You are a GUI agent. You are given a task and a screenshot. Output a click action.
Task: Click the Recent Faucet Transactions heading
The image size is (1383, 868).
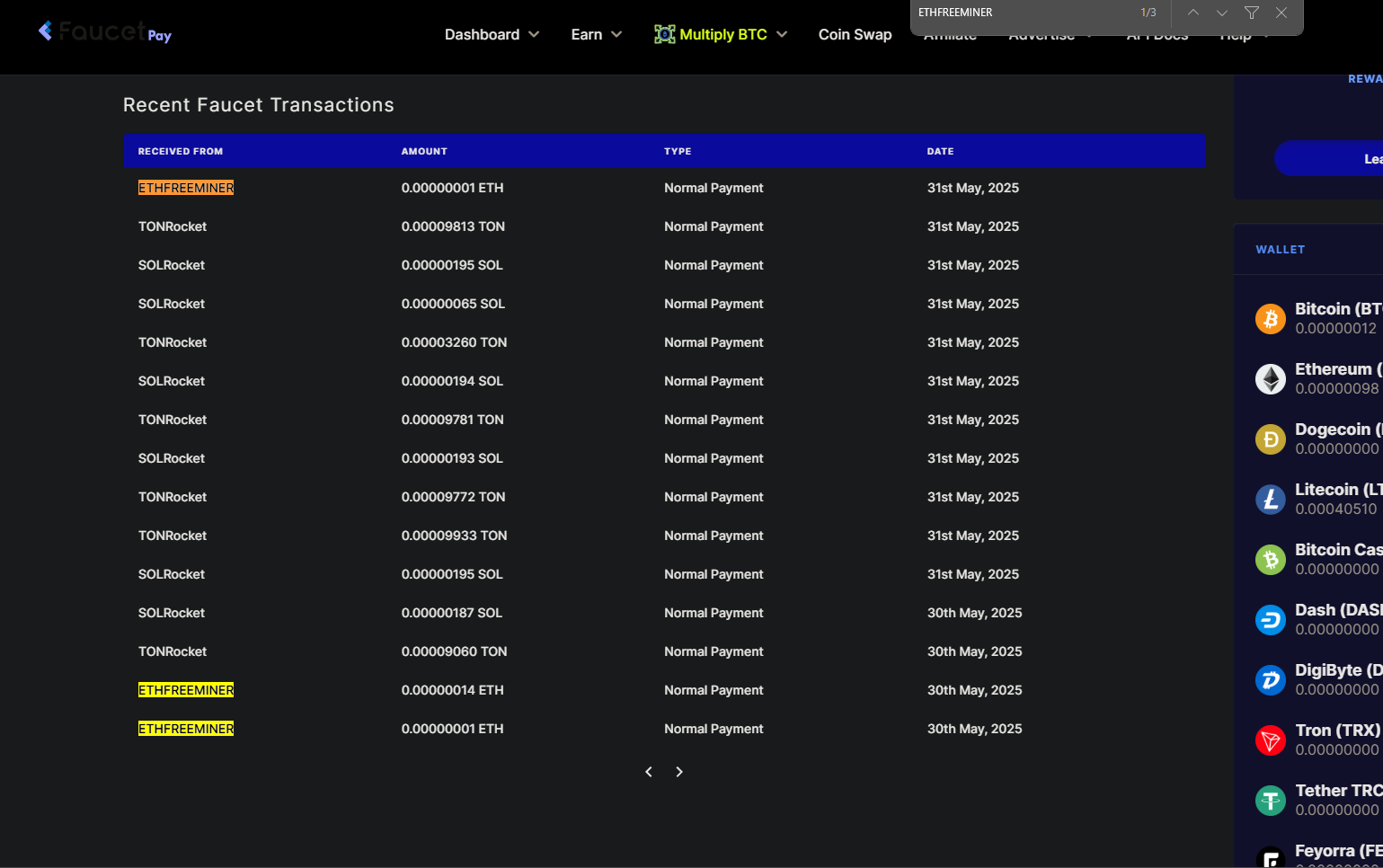[259, 105]
